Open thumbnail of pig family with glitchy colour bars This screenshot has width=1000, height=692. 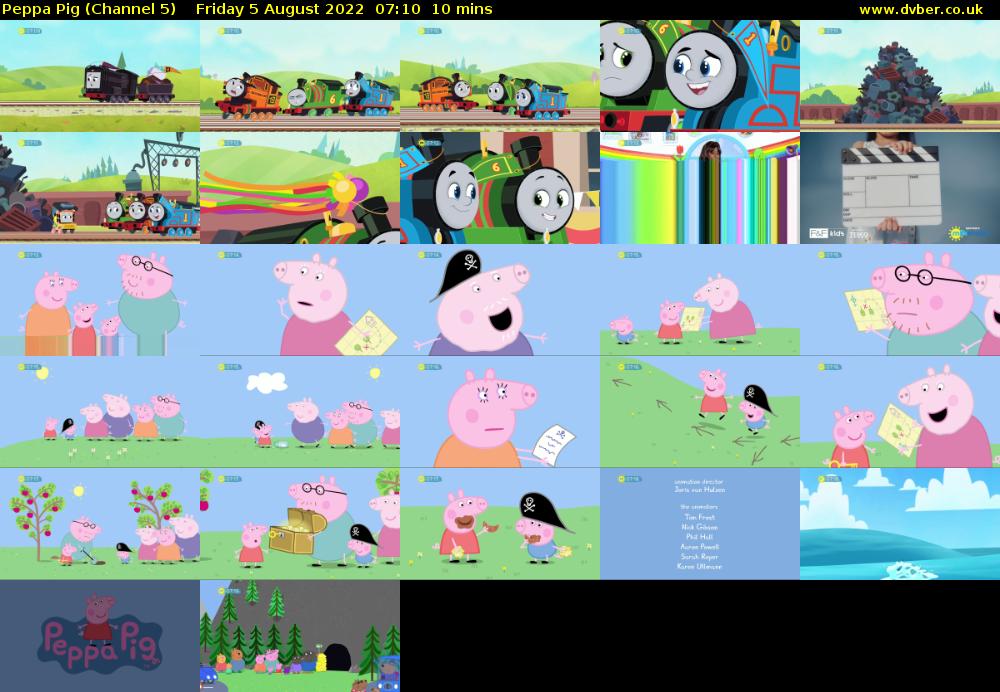click(99, 300)
